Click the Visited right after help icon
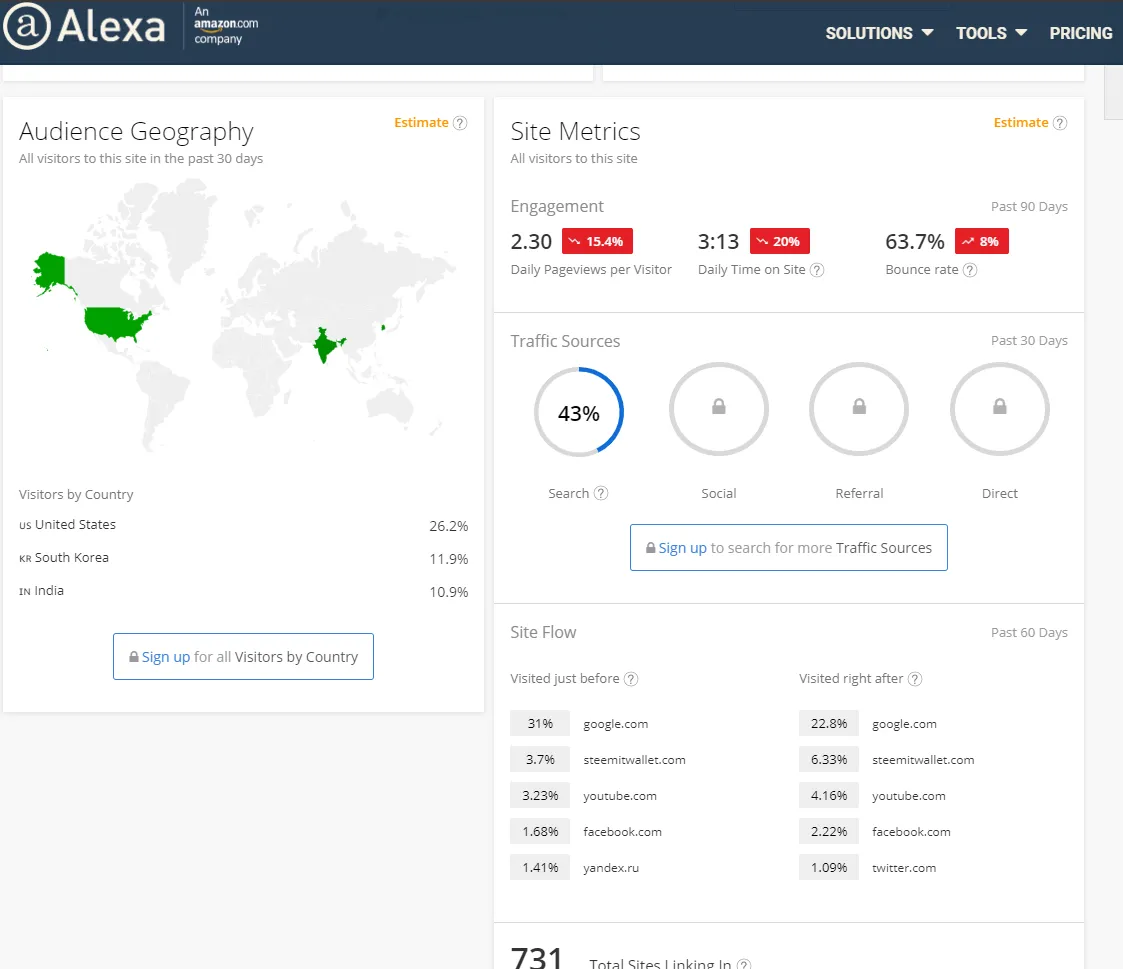This screenshot has width=1123, height=969. [915, 679]
